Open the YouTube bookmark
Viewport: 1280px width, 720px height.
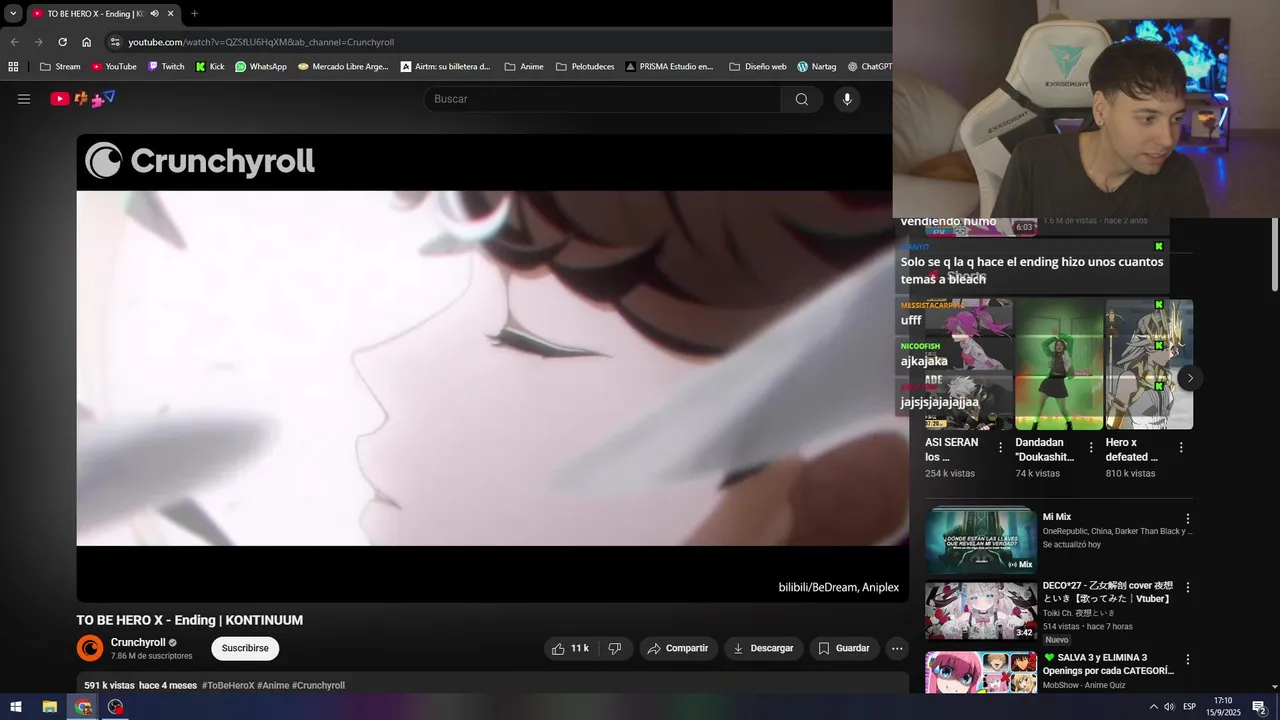(x=114, y=67)
